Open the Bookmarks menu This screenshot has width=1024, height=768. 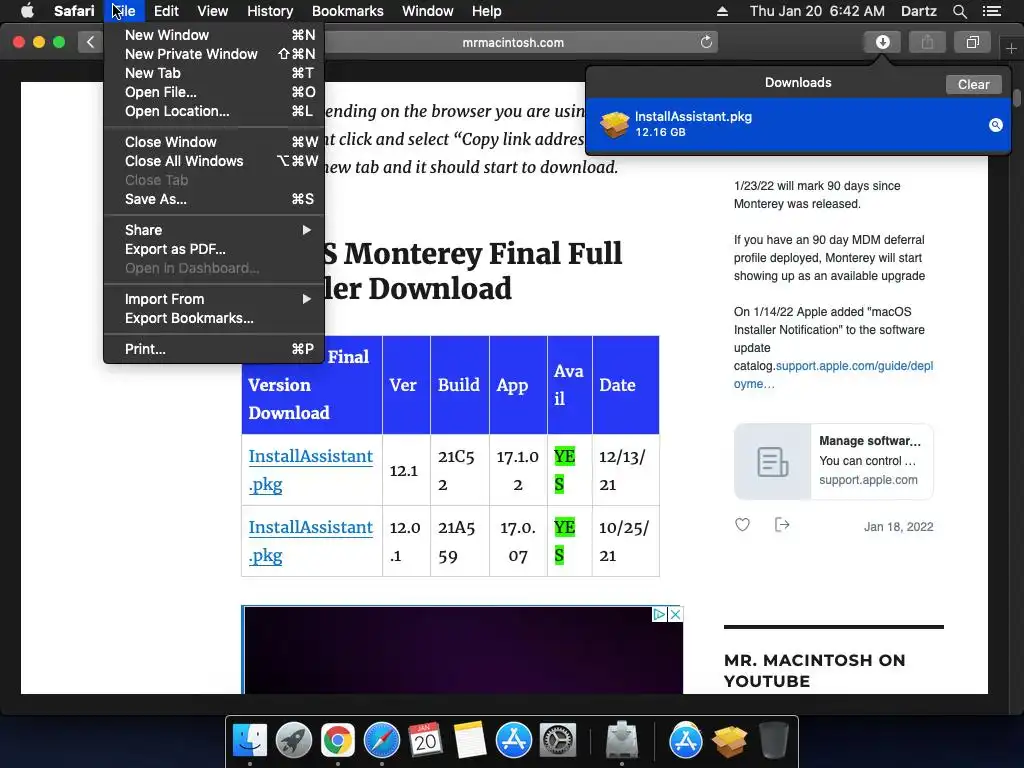coord(347,11)
